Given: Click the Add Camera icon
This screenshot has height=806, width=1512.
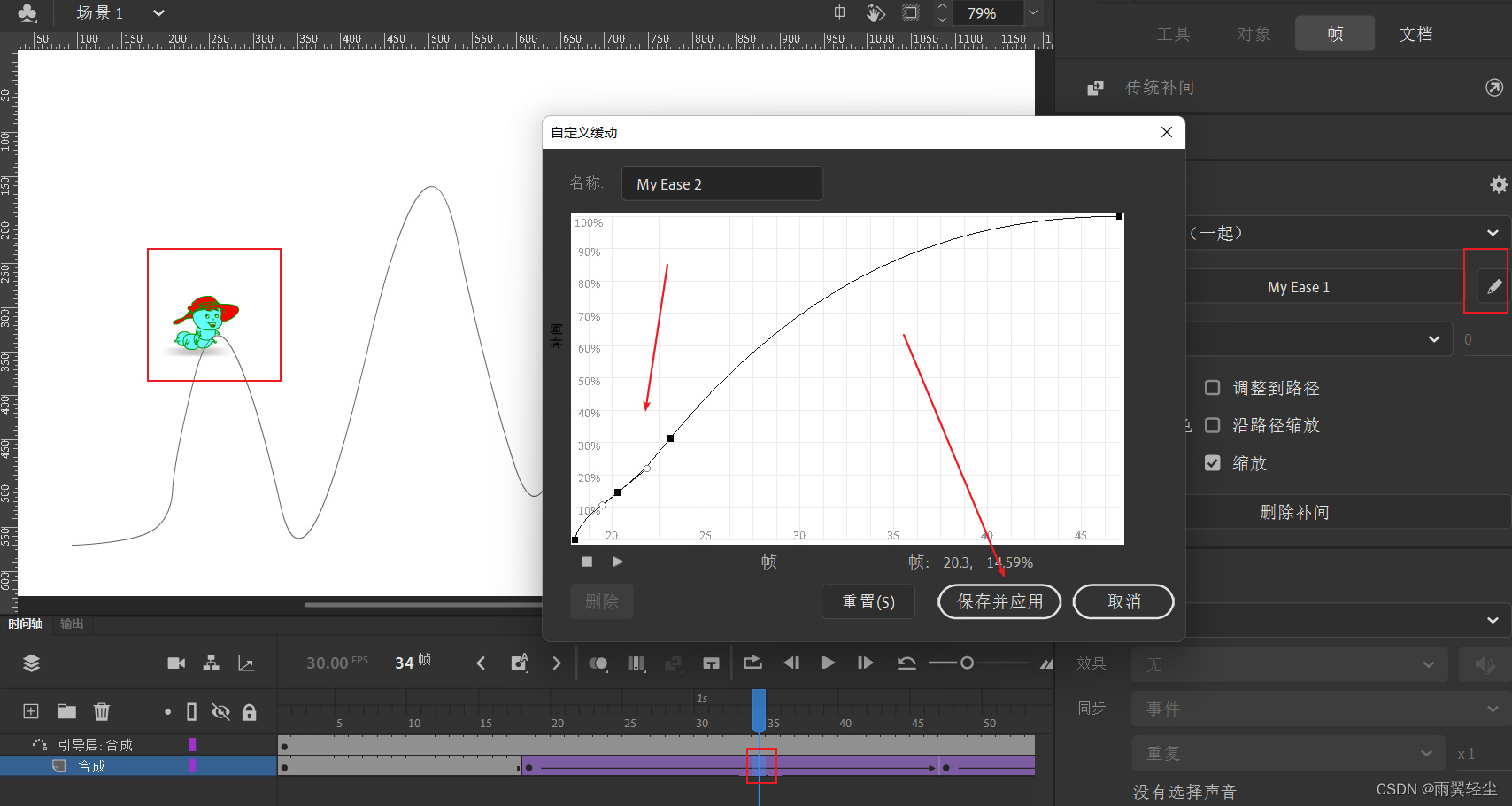Looking at the screenshot, I should pos(176,663).
